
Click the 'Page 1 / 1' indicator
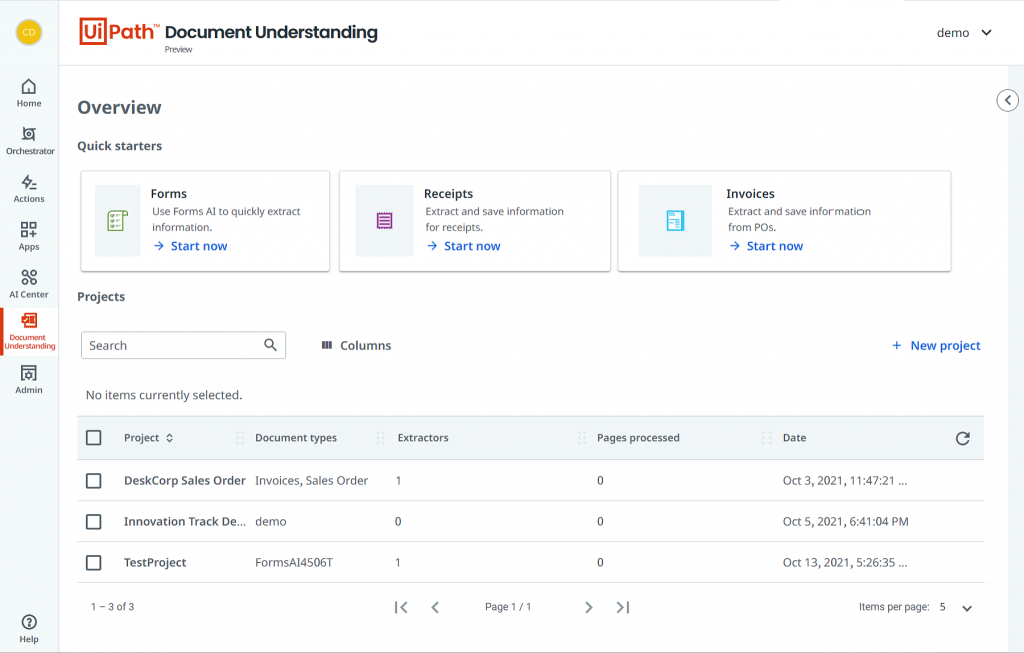[x=508, y=607]
